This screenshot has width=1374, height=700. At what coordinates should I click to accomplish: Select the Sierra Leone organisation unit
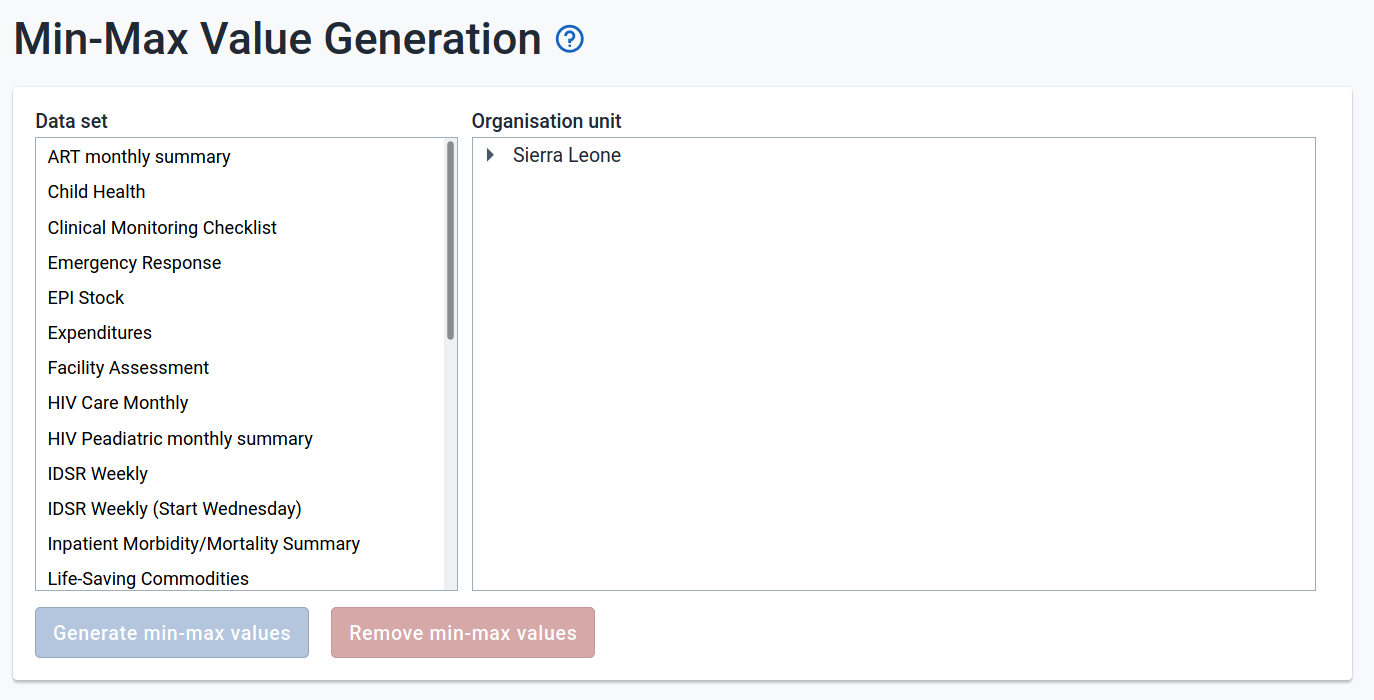tap(566, 155)
